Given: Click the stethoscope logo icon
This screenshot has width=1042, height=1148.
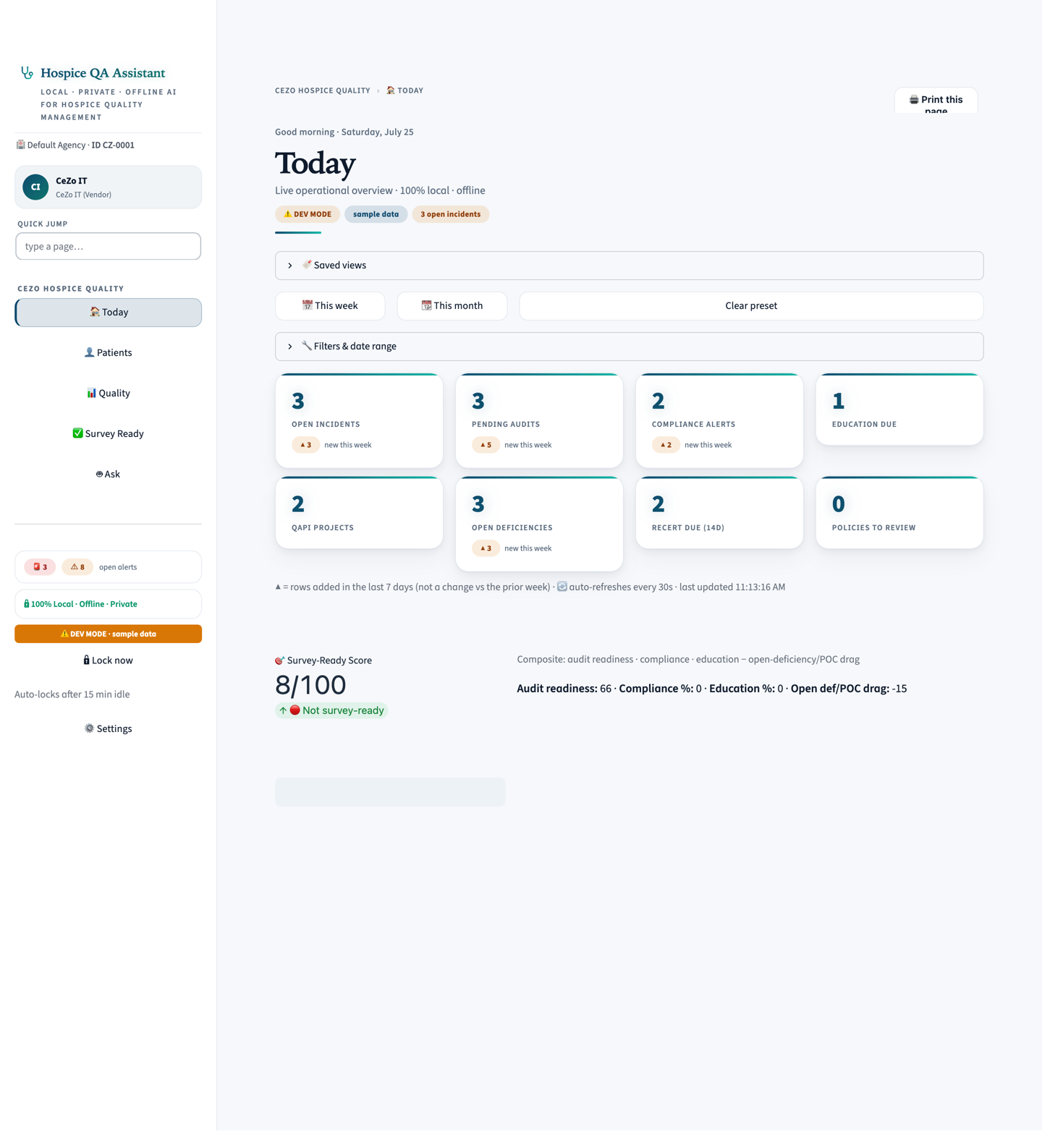Looking at the screenshot, I should [27, 72].
